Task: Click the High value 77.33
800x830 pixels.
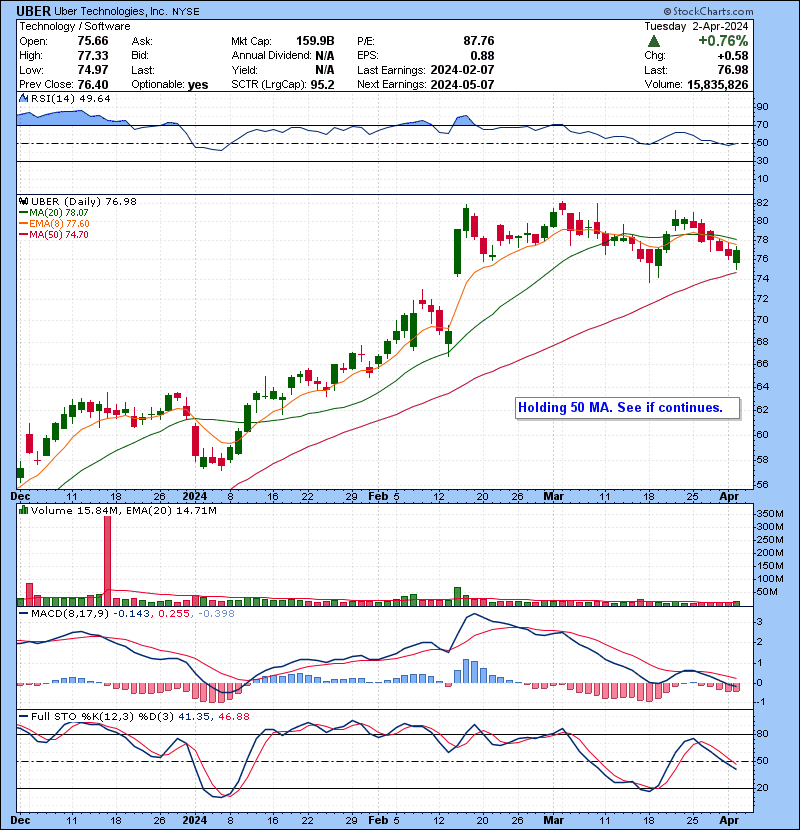Action: 93,56
